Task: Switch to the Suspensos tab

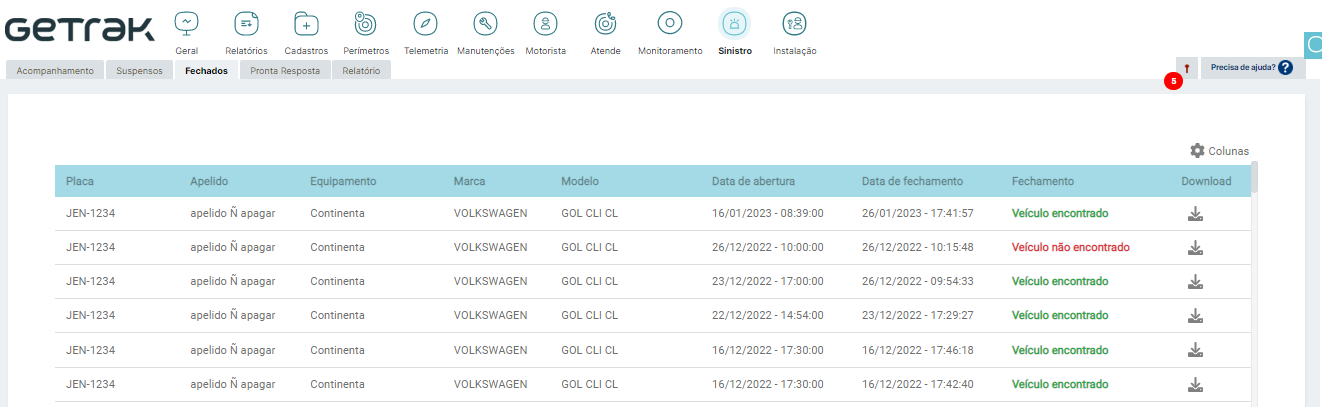Action: [x=139, y=71]
